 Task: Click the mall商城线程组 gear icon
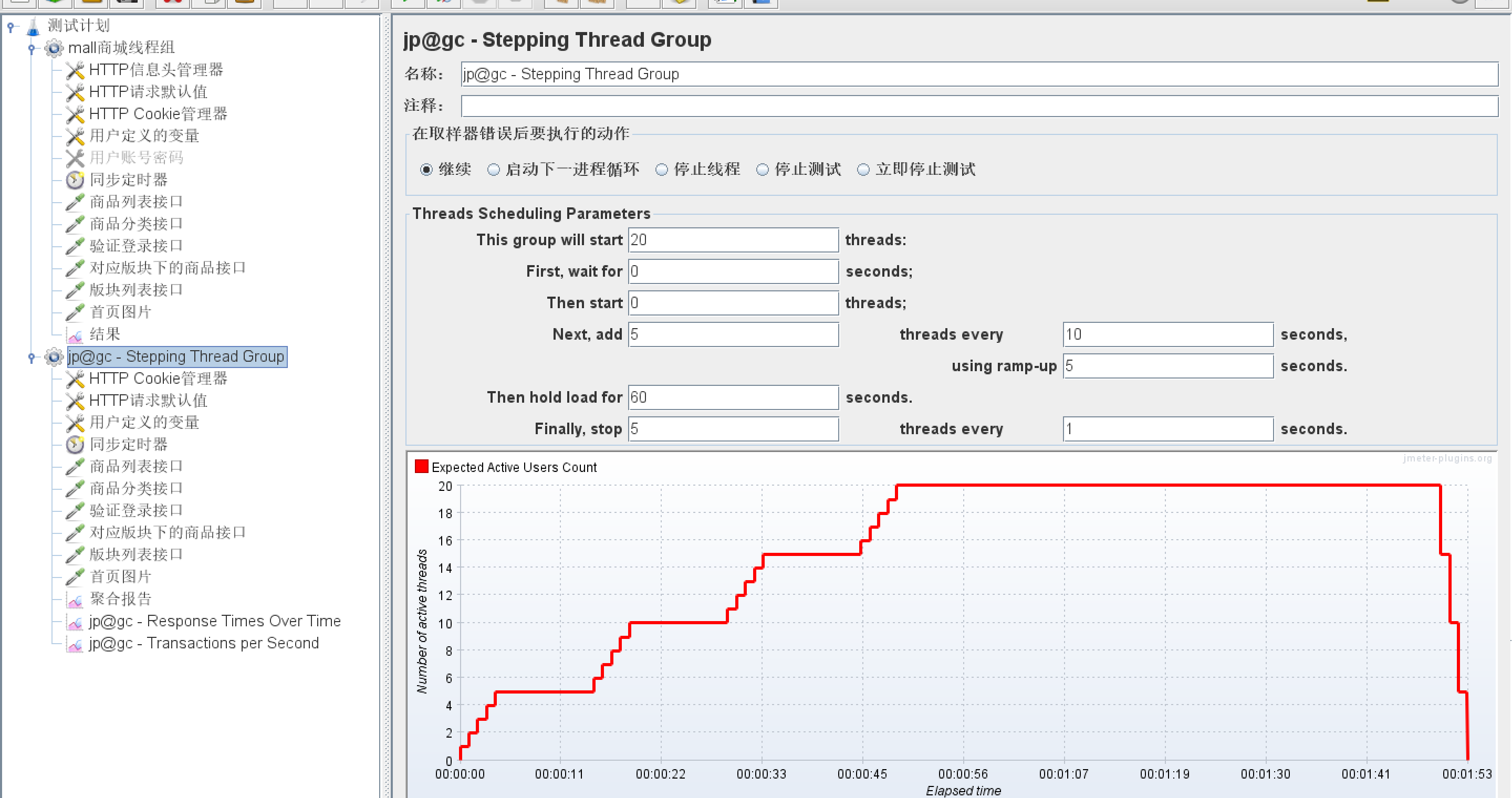tap(54, 48)
